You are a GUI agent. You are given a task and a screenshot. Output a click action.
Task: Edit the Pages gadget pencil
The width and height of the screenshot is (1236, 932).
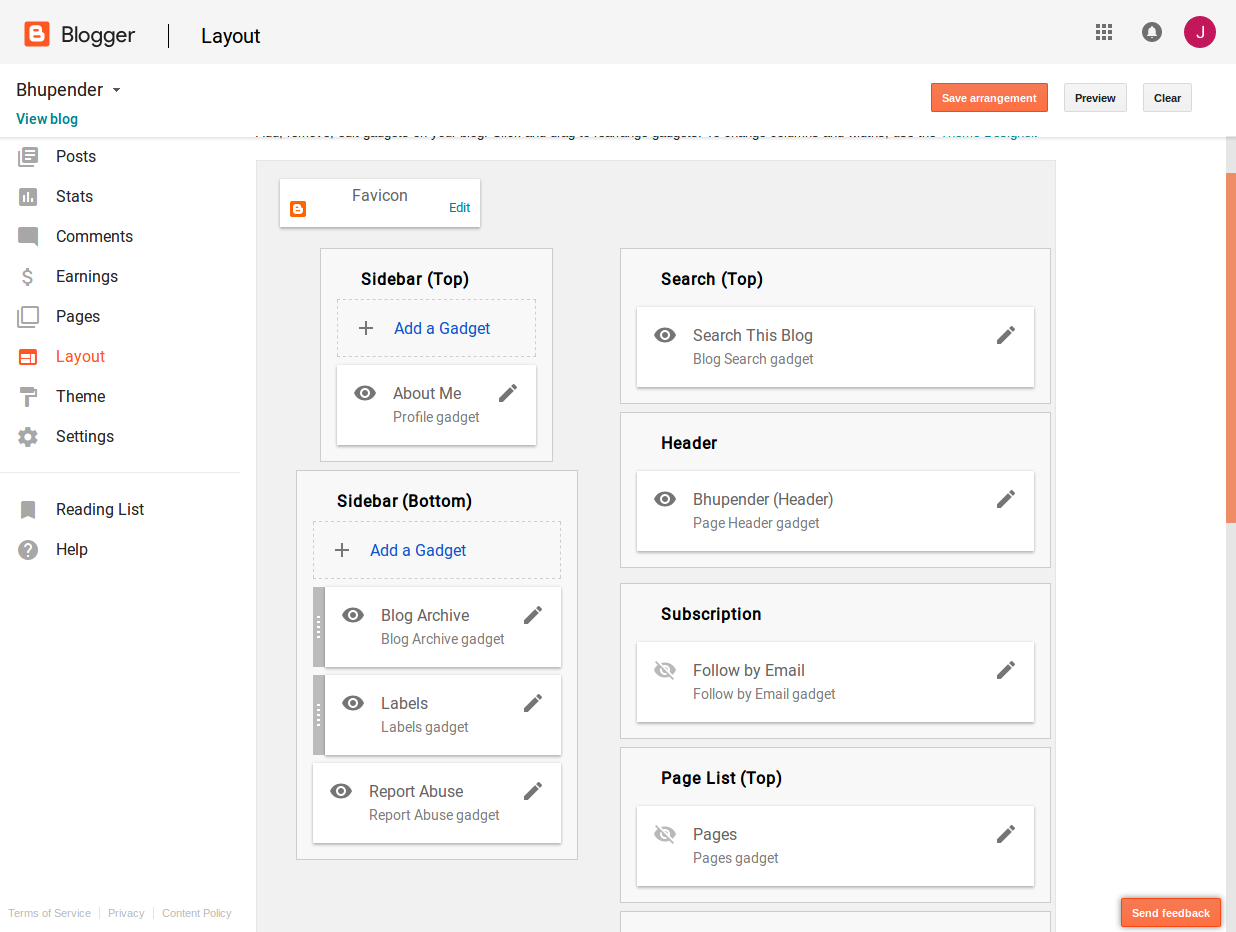pos(1006,834)
